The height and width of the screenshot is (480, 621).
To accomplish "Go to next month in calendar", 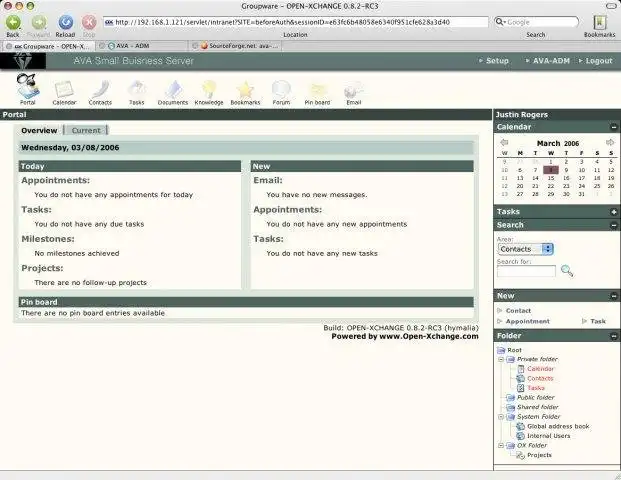I will (610, 142).
